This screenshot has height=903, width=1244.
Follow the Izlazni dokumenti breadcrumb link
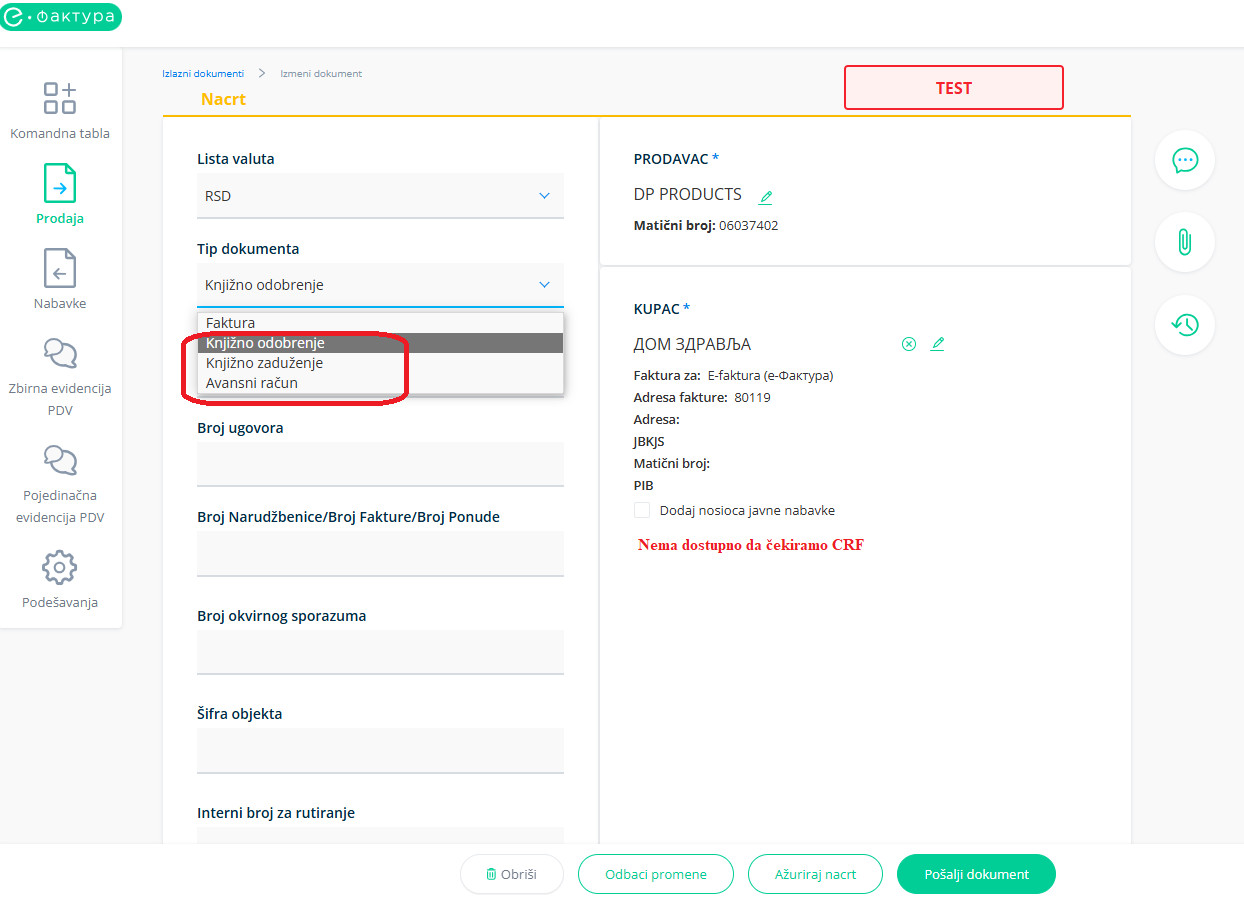203,74
